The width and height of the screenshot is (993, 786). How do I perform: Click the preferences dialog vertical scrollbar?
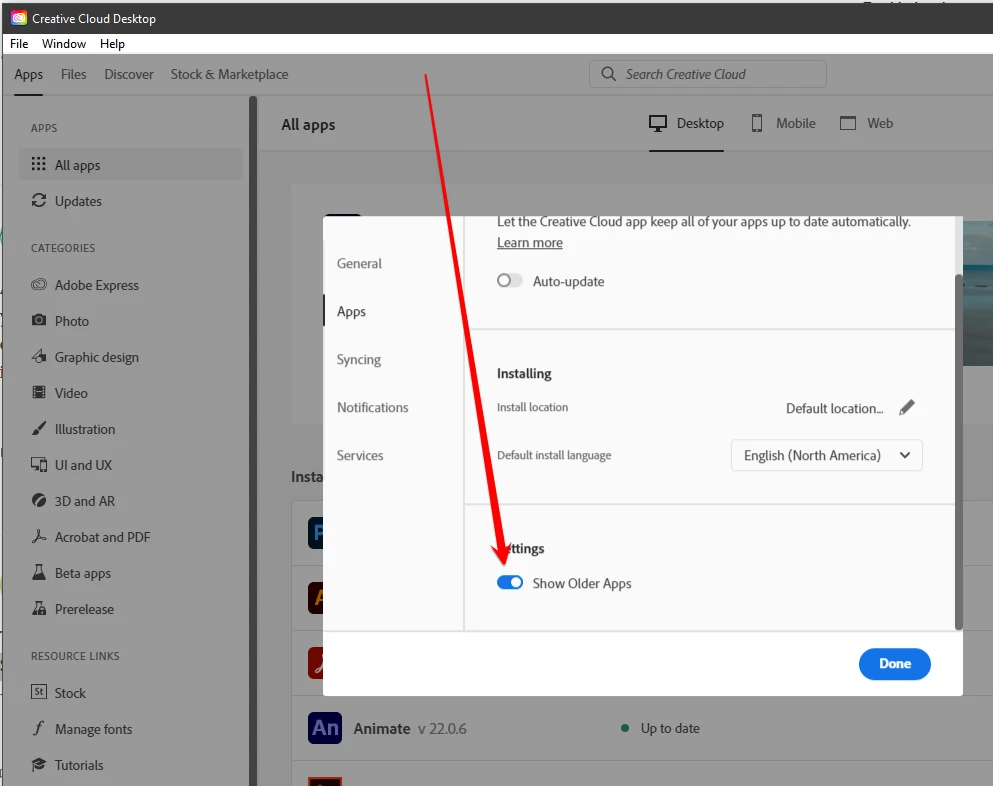(958, 452)
